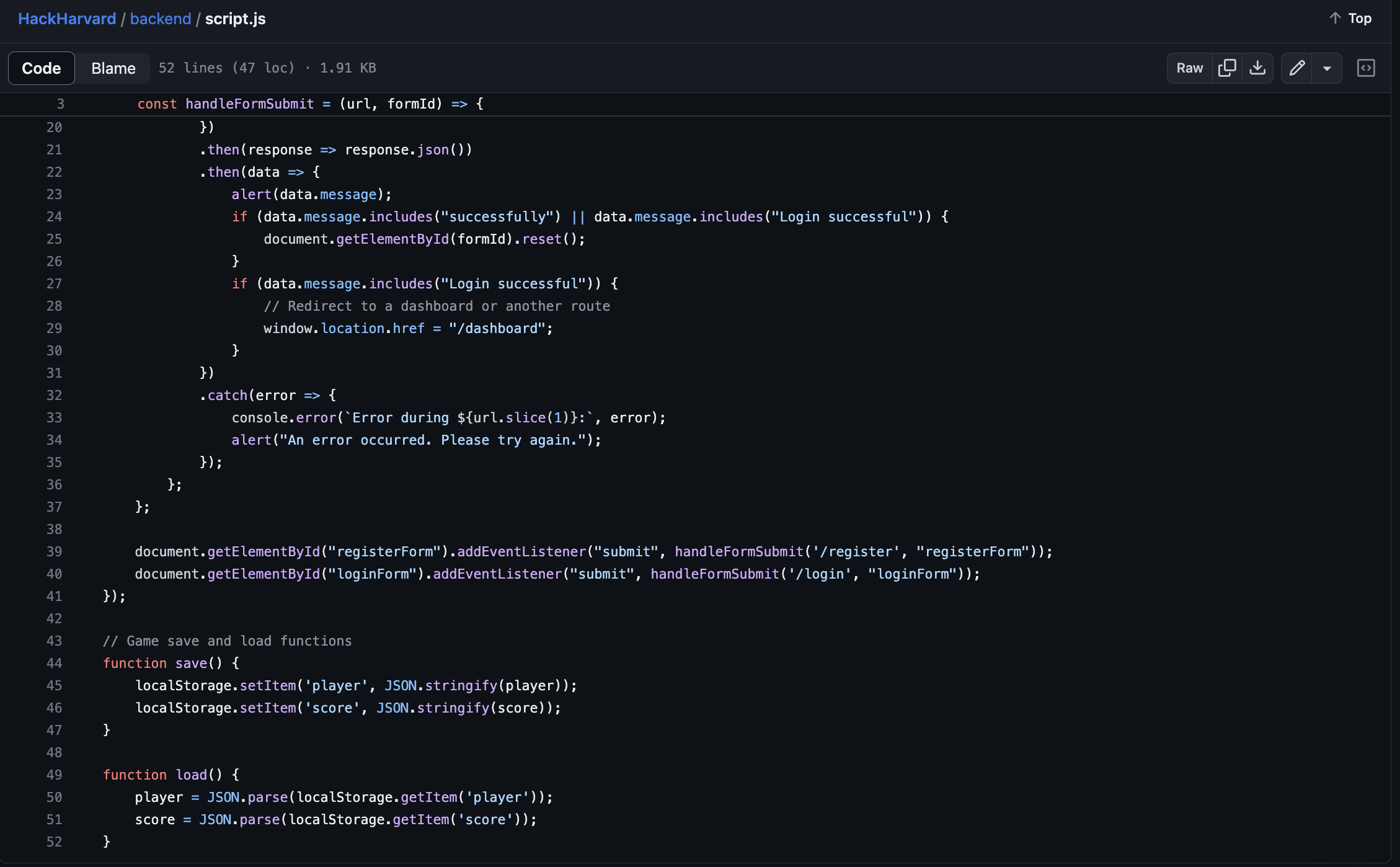This screenshot has width=1400, height=867.
Task: Copy raw file contents icon
Action: 1226,68
